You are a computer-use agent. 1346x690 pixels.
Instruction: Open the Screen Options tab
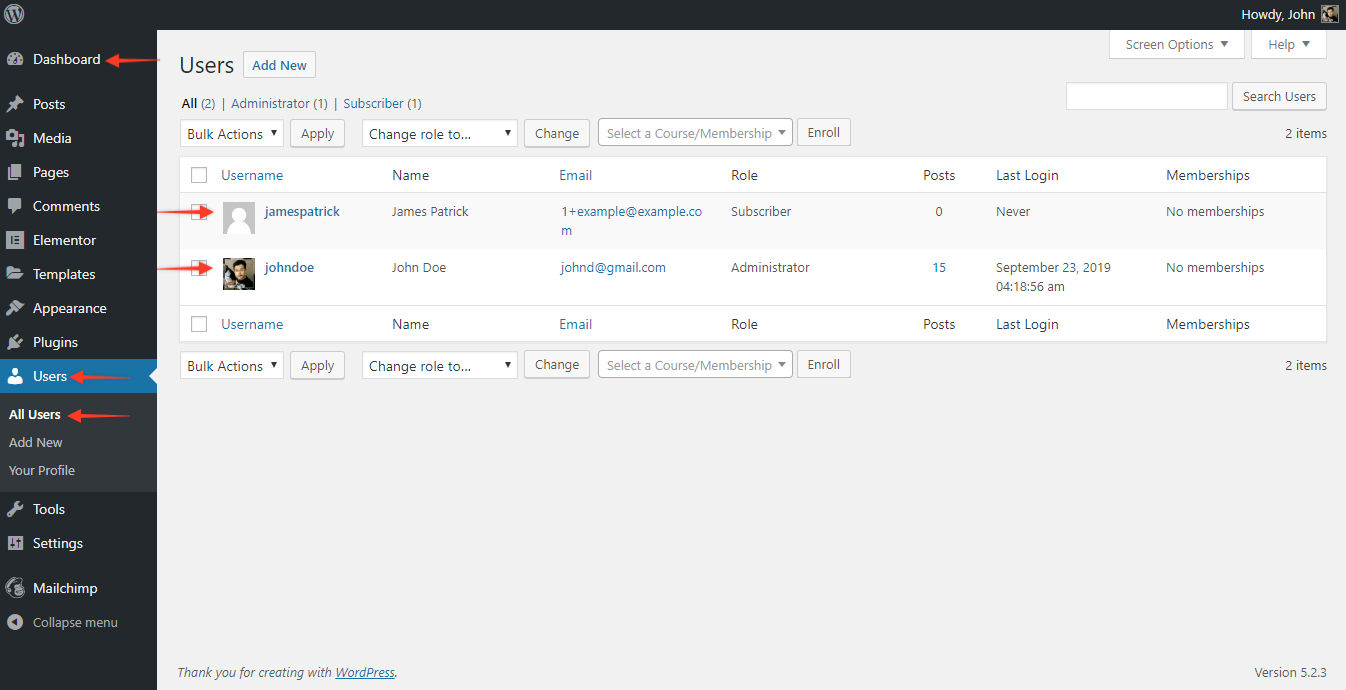(x=1176, y=44)
